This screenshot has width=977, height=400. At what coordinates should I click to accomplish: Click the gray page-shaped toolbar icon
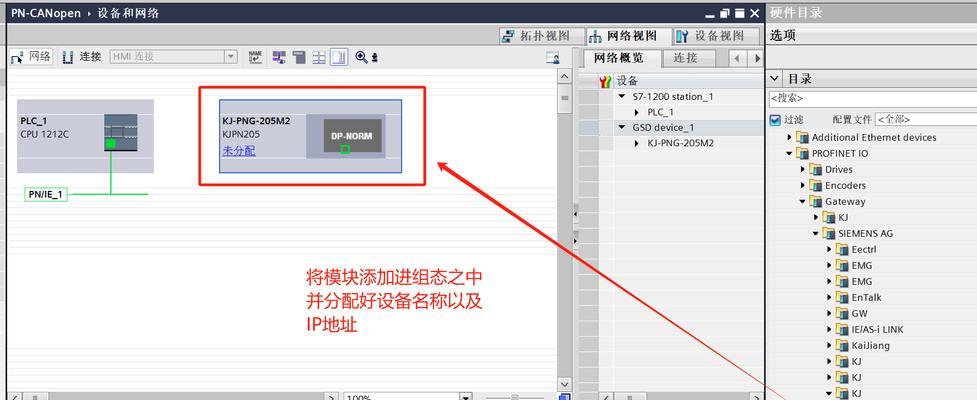pos(300,57)
